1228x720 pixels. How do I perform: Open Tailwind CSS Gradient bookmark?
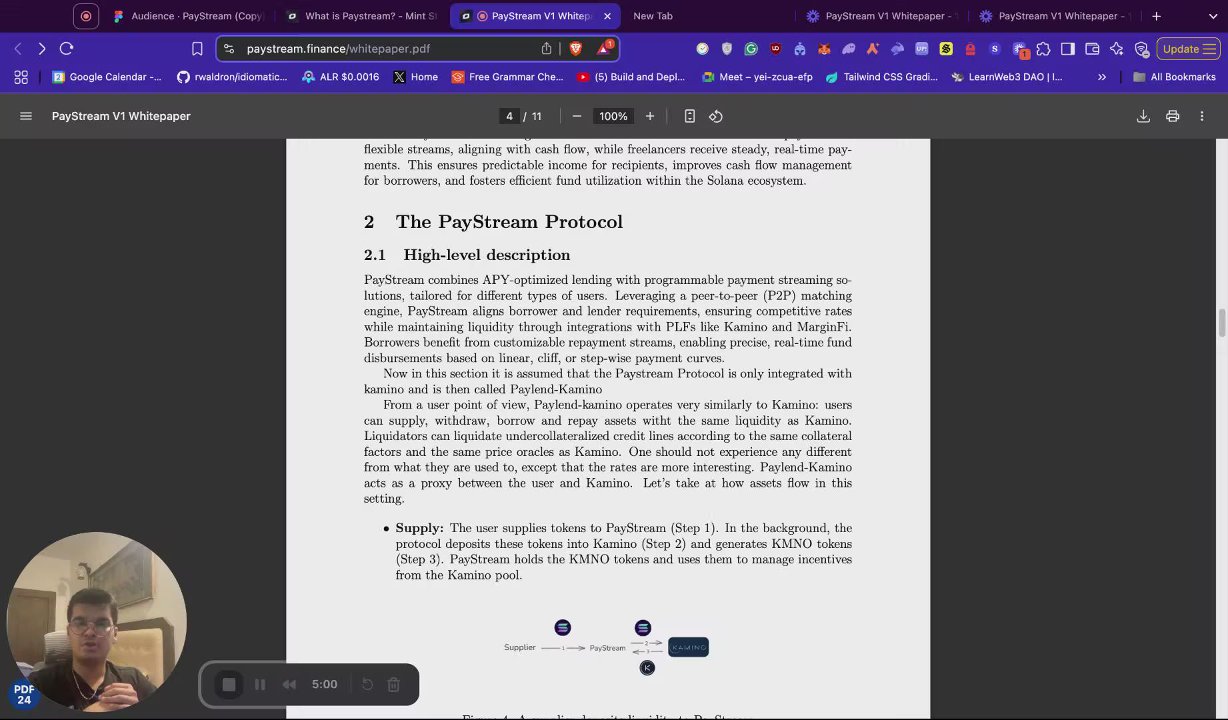[x=882, y=77]
